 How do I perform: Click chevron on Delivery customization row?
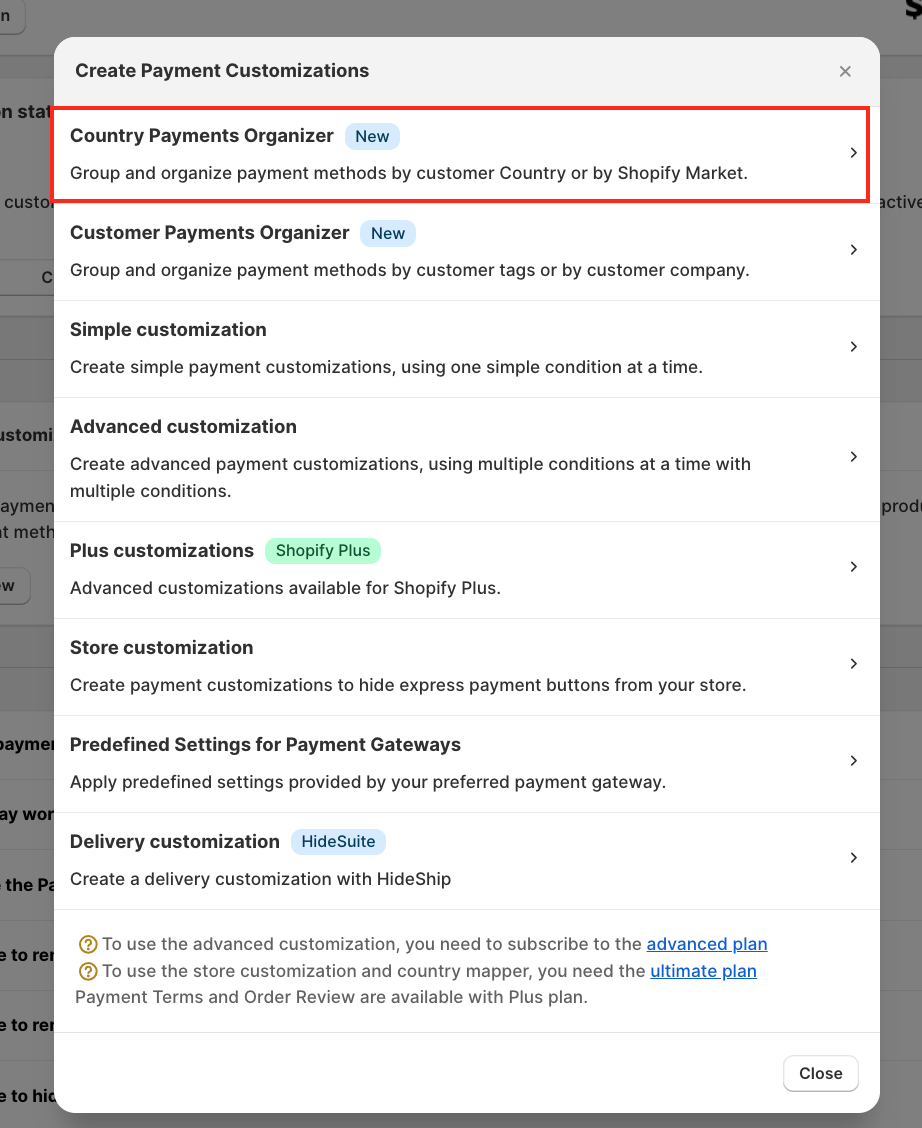pyautogui.click(x=853, y=858)
